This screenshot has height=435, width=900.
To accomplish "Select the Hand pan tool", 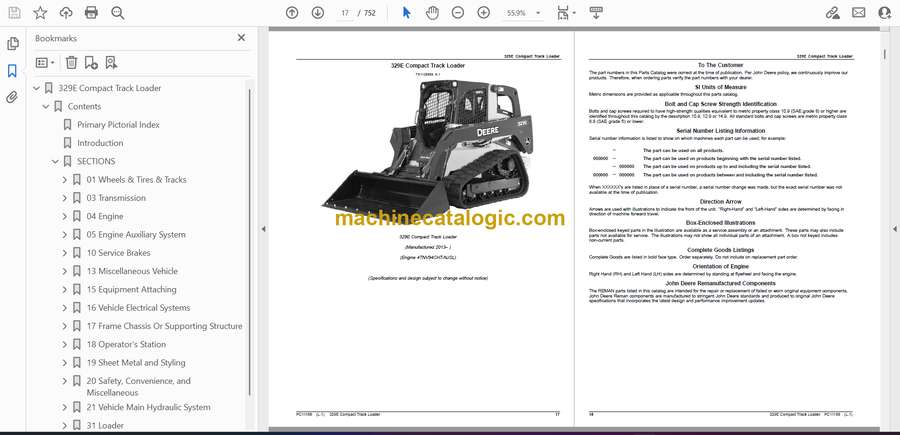I will tap(432, 13).
